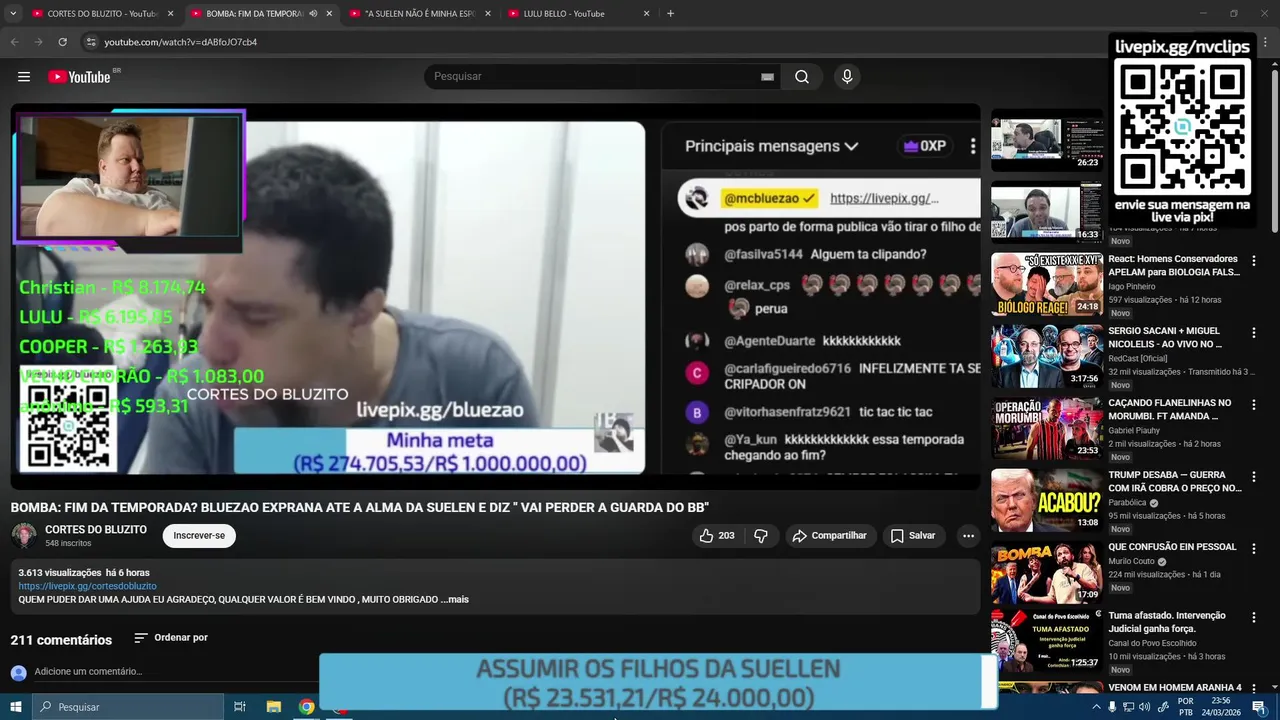Start voice search with the microphone
This screenshot has width=1280, height=720.
tap(847, 77)
